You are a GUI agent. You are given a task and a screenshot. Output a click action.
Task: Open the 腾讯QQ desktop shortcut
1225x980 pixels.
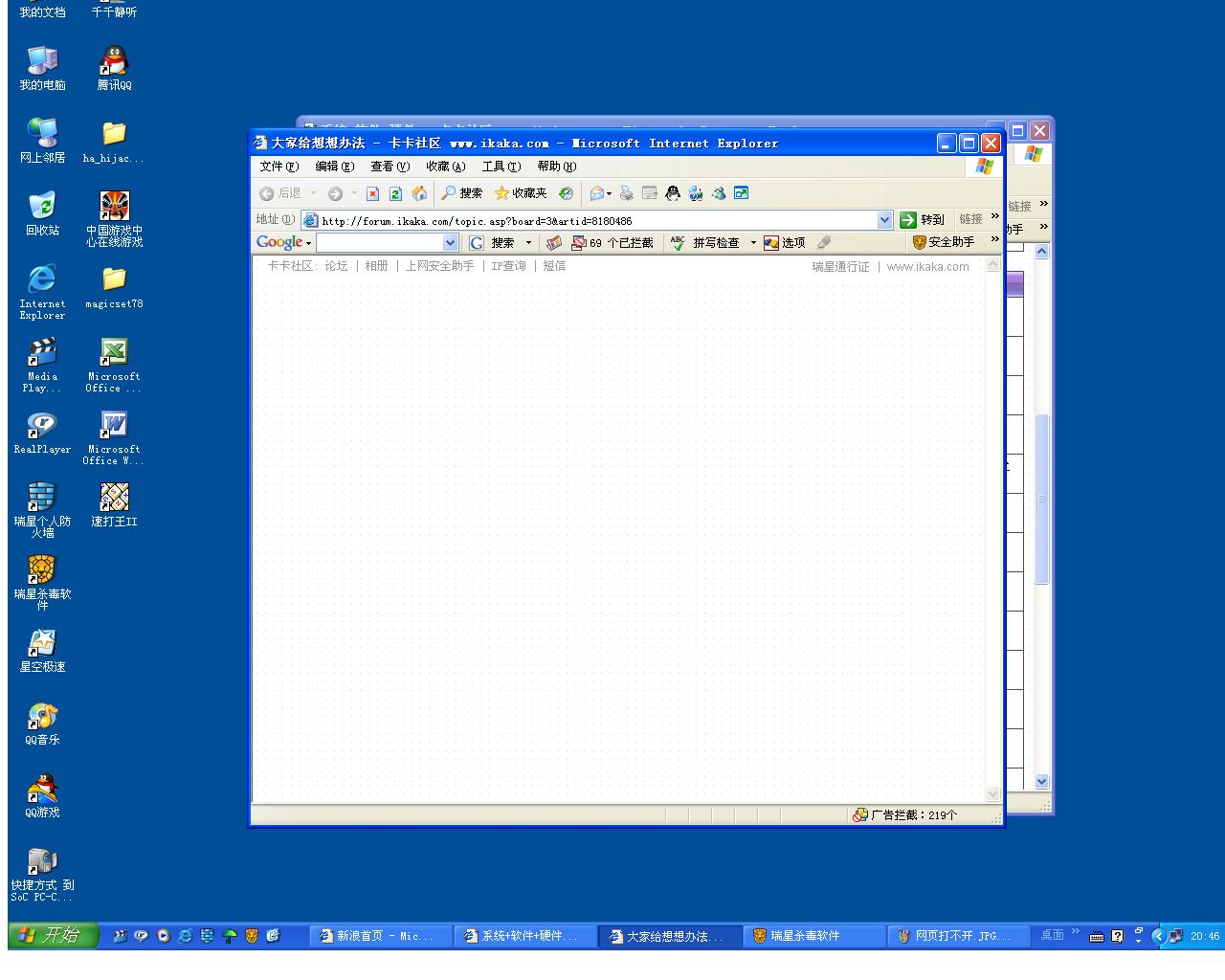(x=114, y=69)
